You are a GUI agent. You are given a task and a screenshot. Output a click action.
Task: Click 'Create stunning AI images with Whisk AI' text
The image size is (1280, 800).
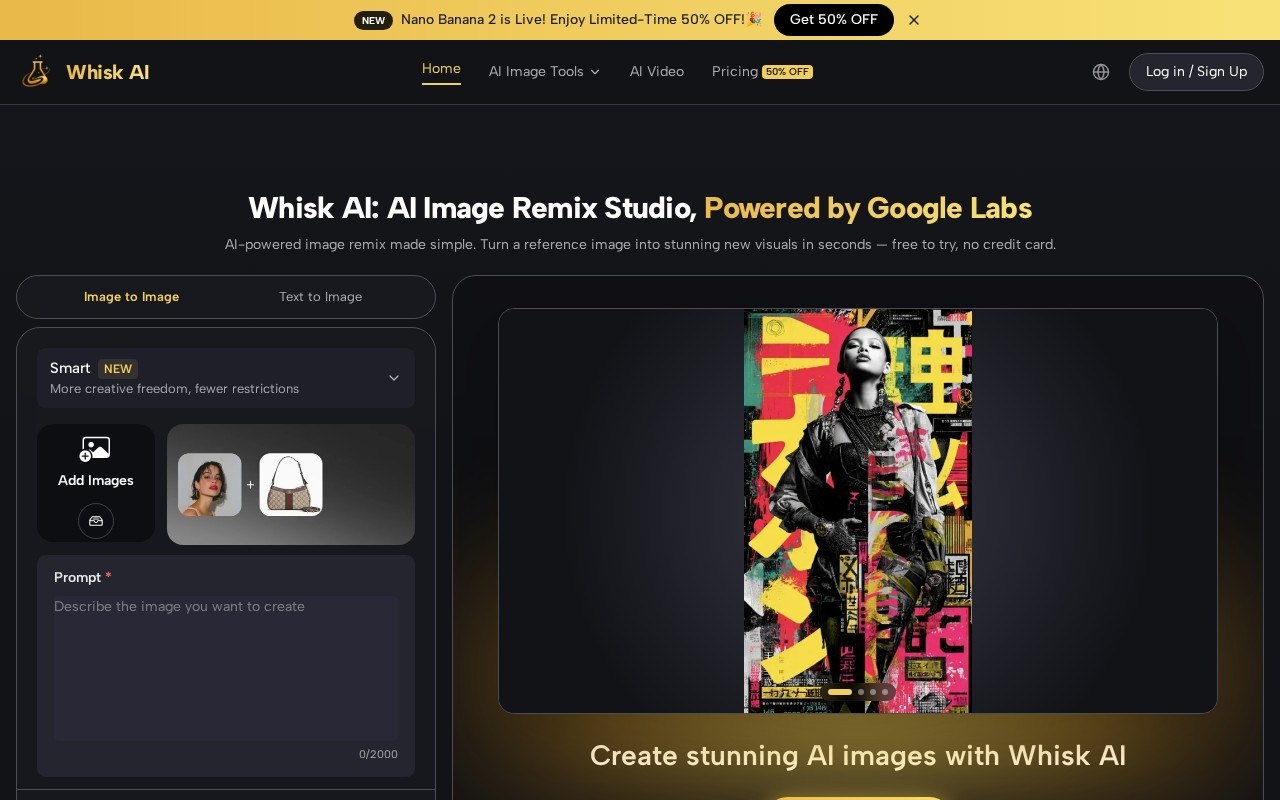pos(858,755)
